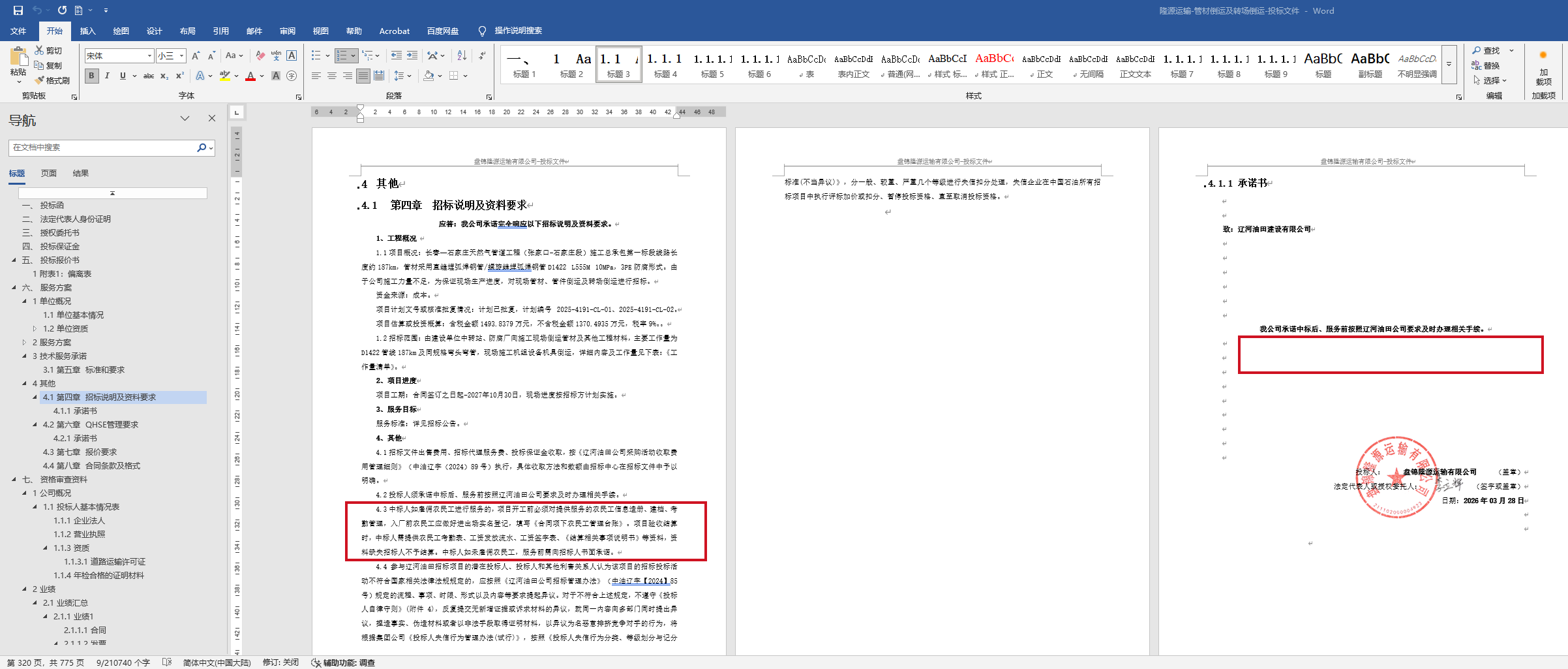
Task: Apply the 标题 4 style
Action: click(665, 64)
